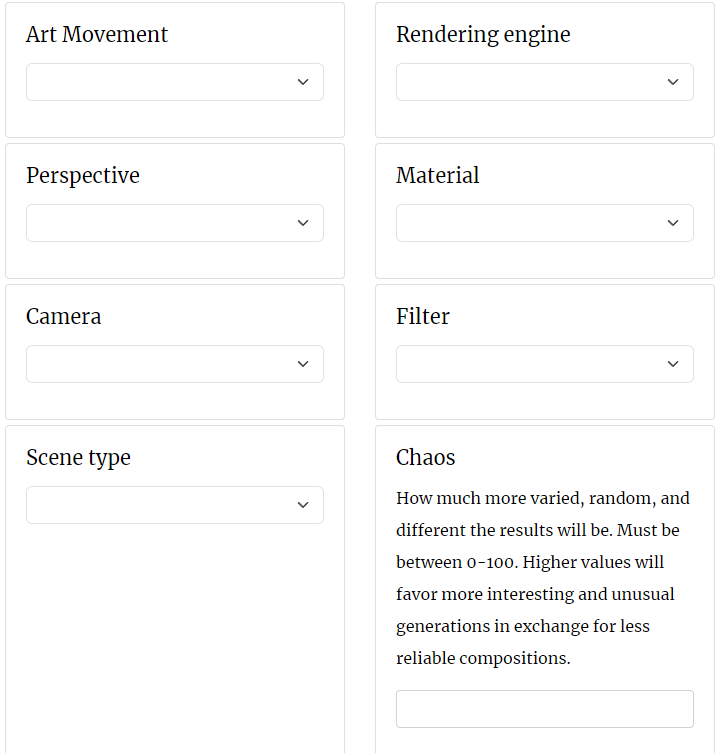Expand the Camera dropdown field
Image resolution: width=720 pixels, height=753 pixels.
click(175, 364)
